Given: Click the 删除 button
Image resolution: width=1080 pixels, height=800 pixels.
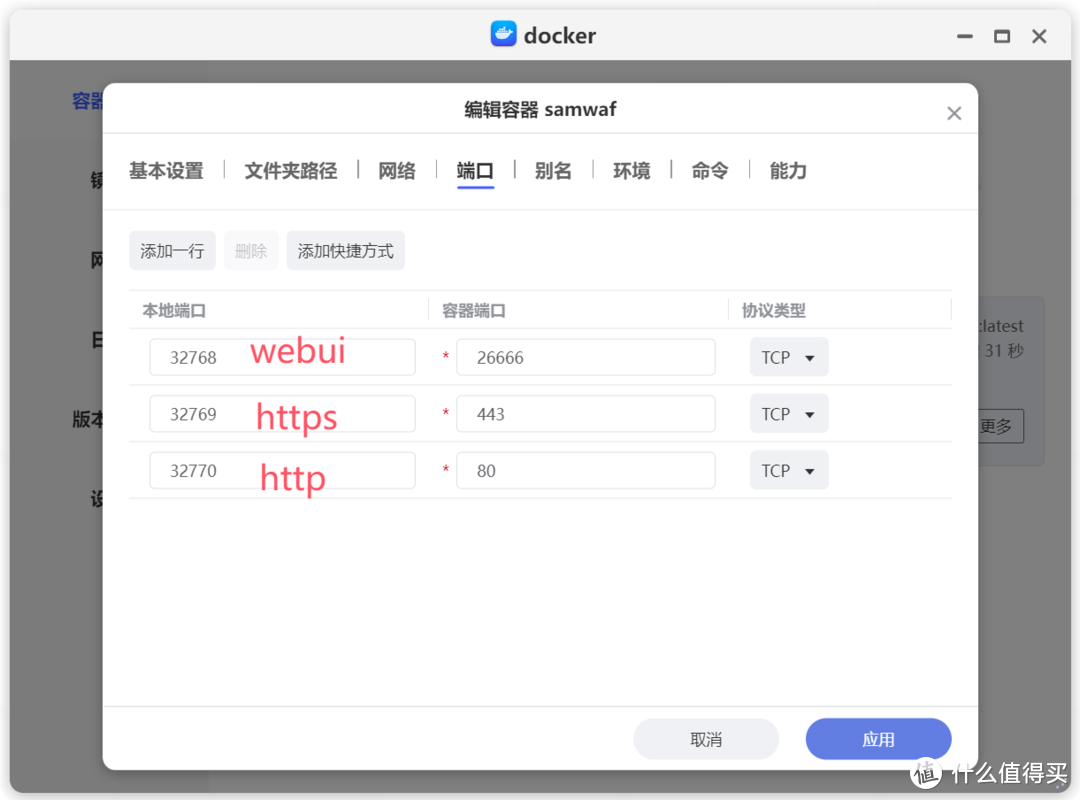Looking at the screenshot, I should click(x=251, y=251).
